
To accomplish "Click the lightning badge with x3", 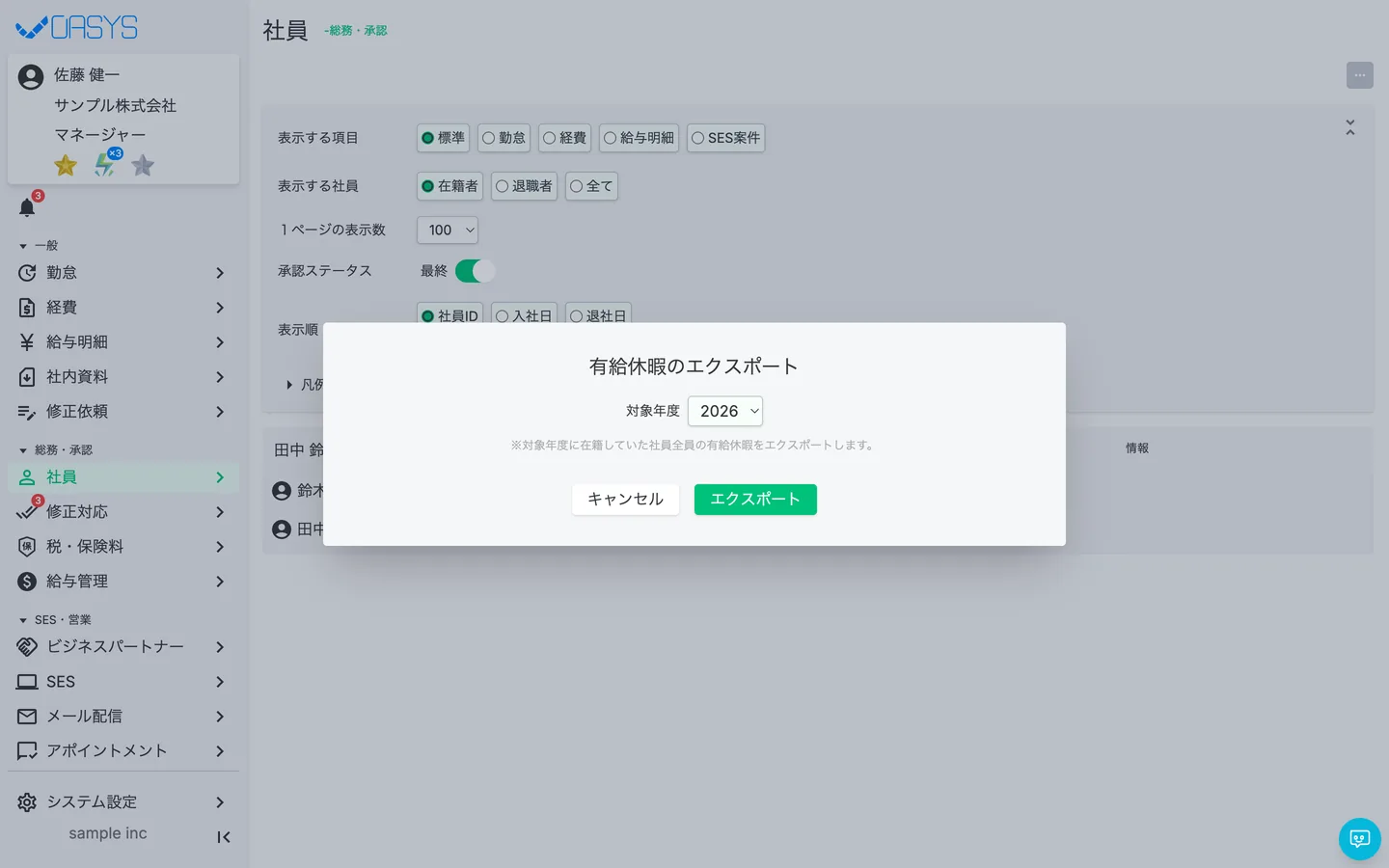I will pos(105,164).
